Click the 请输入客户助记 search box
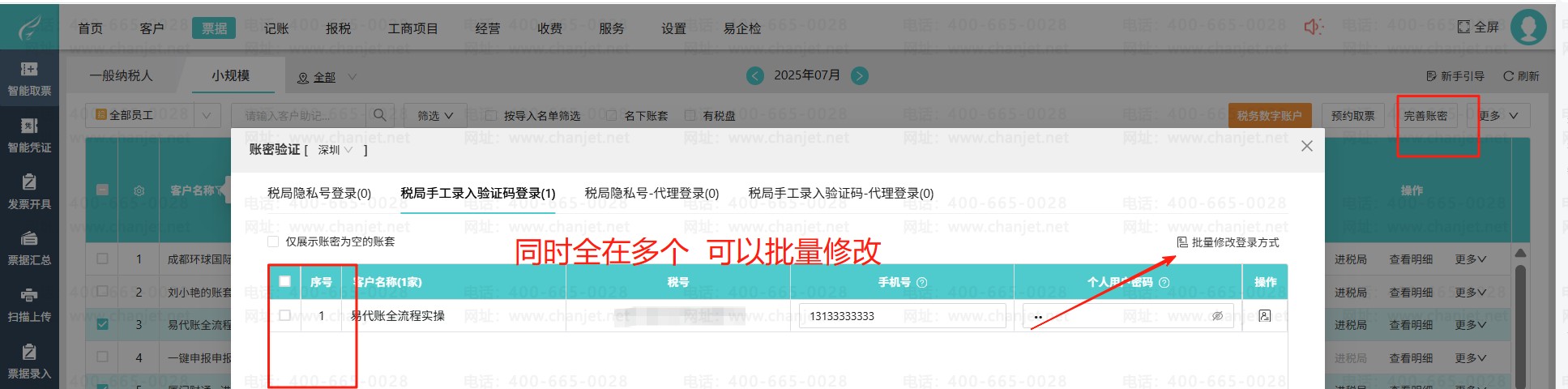Viewport: 1568px width, 389px height. pos(299,115)
